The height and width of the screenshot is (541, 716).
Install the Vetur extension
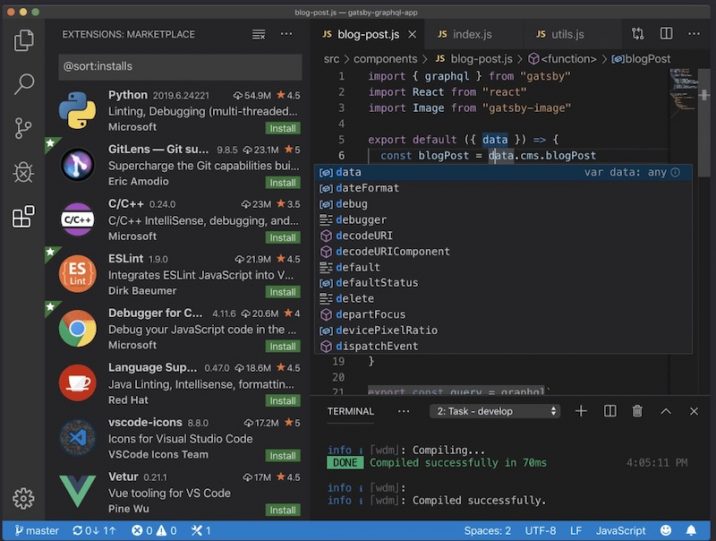pyautogui.click(x=283, y=509)
